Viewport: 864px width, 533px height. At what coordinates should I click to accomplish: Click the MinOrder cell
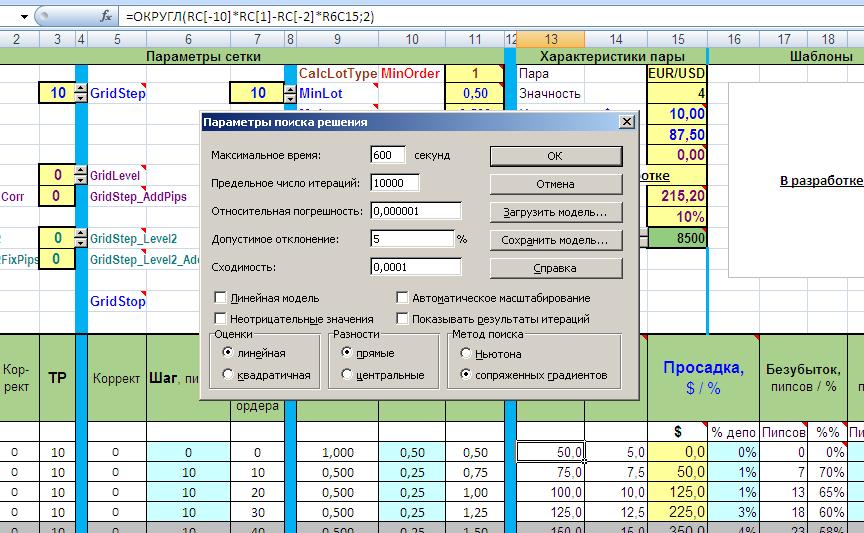pyautogui.click(x=411, y=73)
